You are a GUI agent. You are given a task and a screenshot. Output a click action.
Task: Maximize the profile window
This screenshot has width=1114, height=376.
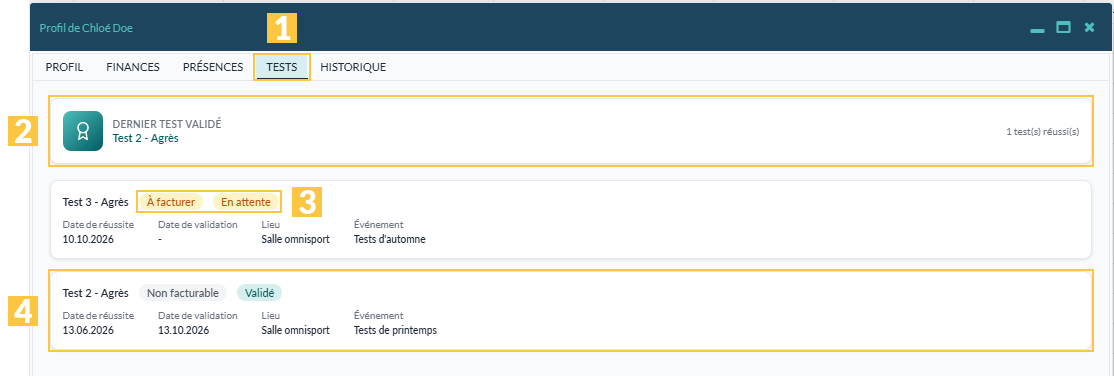tap(1063, 28)
